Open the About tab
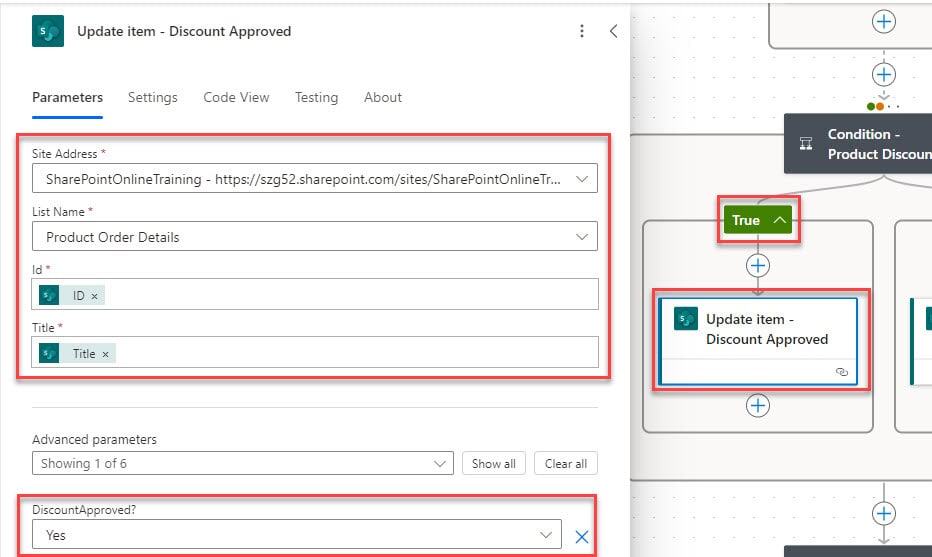 [383, 97]
